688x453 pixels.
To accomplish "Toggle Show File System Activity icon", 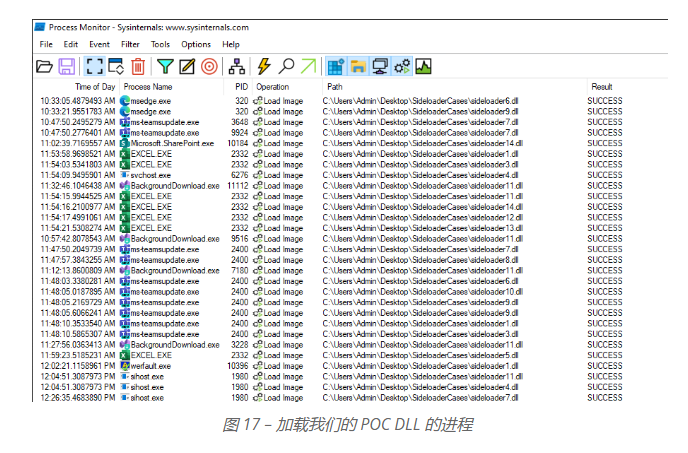I will click(358, 67).
